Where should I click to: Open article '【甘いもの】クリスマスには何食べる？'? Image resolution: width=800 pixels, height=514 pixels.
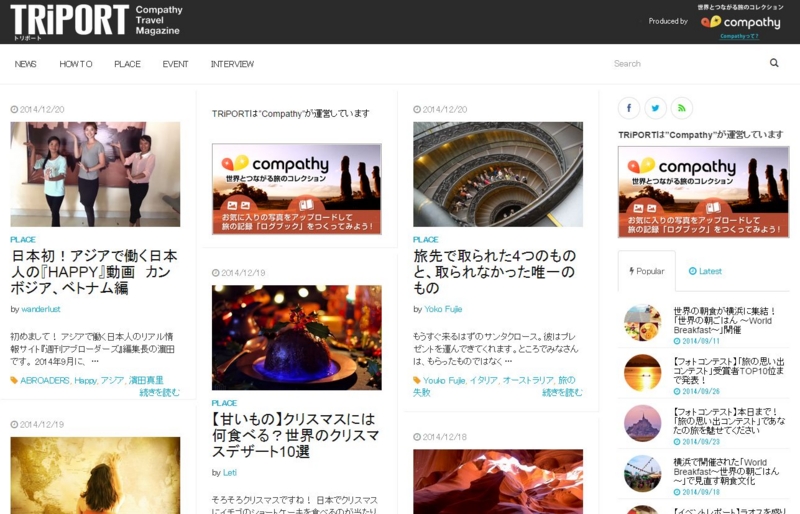coord(295,435)
